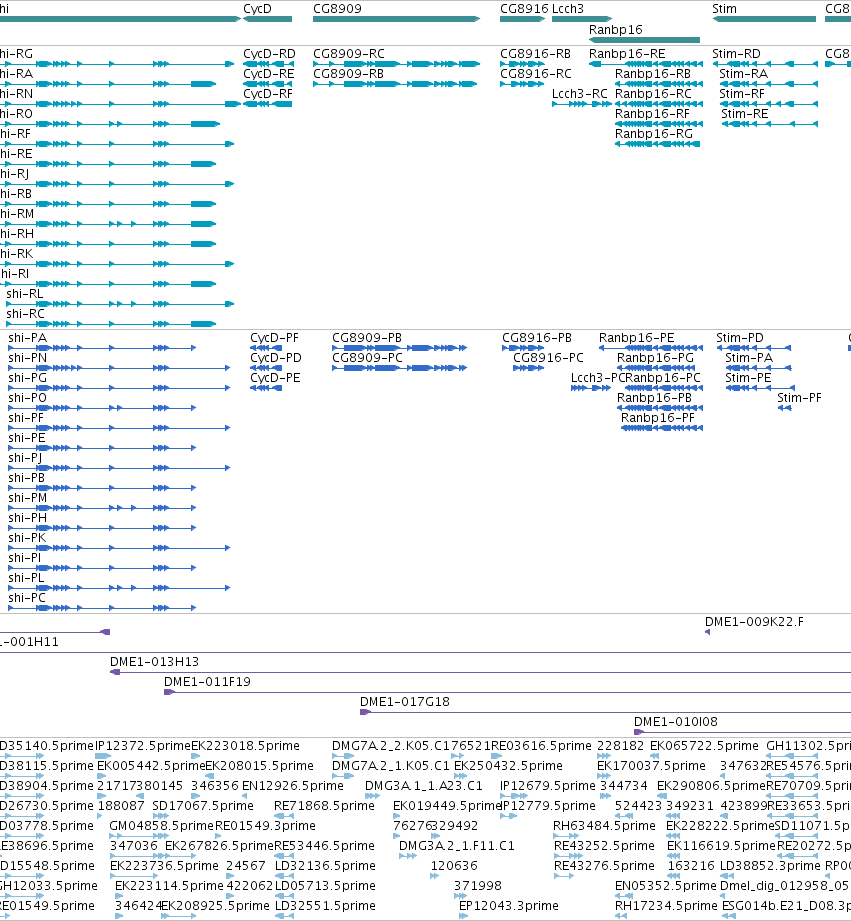Select transcript shi-RC
This screenshot has height=921, width=851.
(25, 313)
